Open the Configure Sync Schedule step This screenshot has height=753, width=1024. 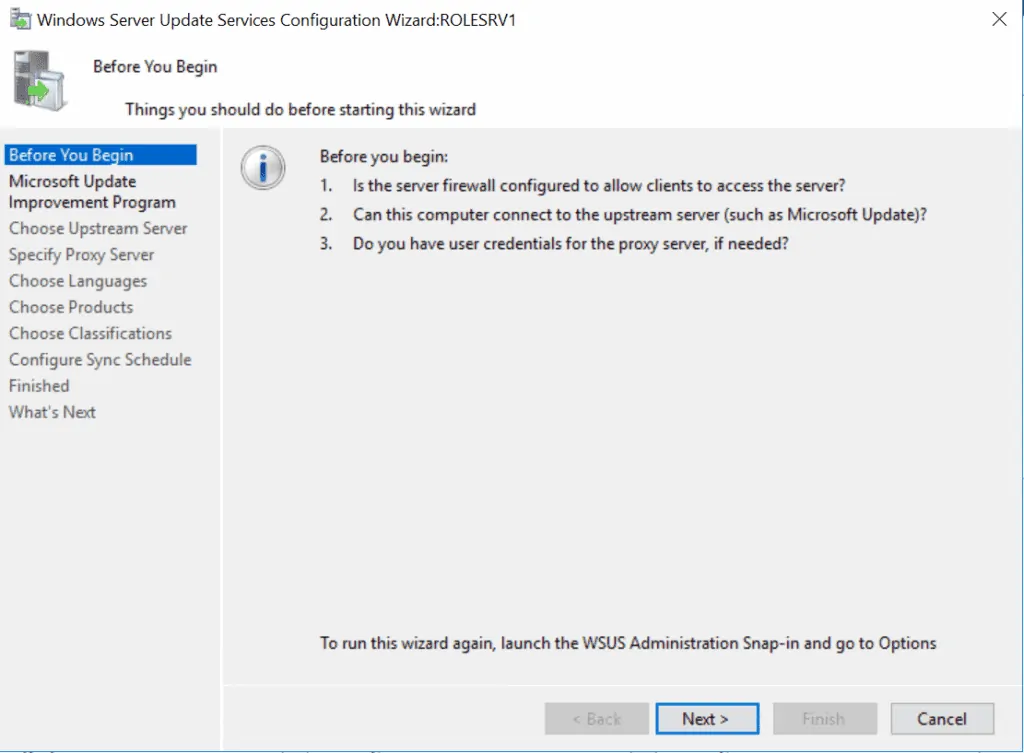click(x=100, y=359)
